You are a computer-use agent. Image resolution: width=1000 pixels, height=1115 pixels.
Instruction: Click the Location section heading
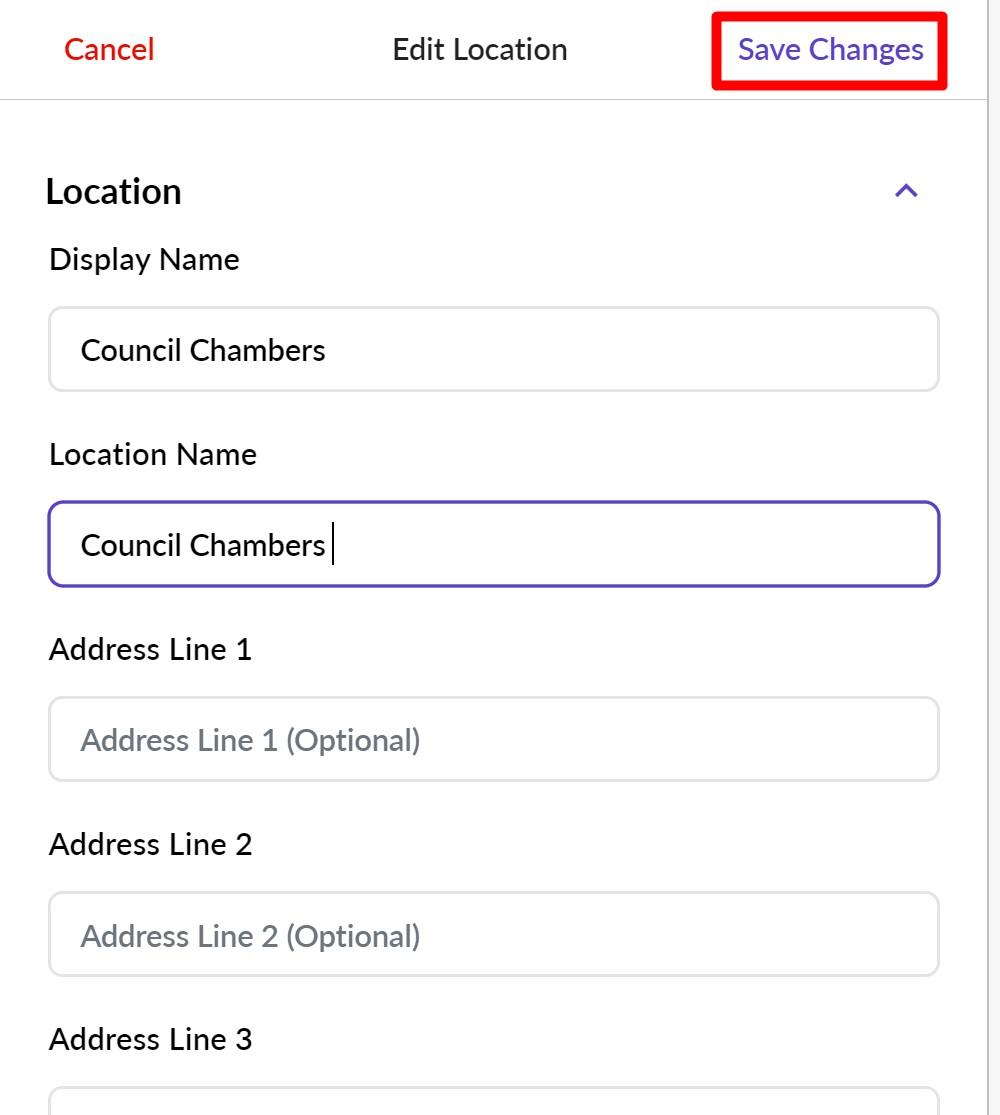pos(114,191)
